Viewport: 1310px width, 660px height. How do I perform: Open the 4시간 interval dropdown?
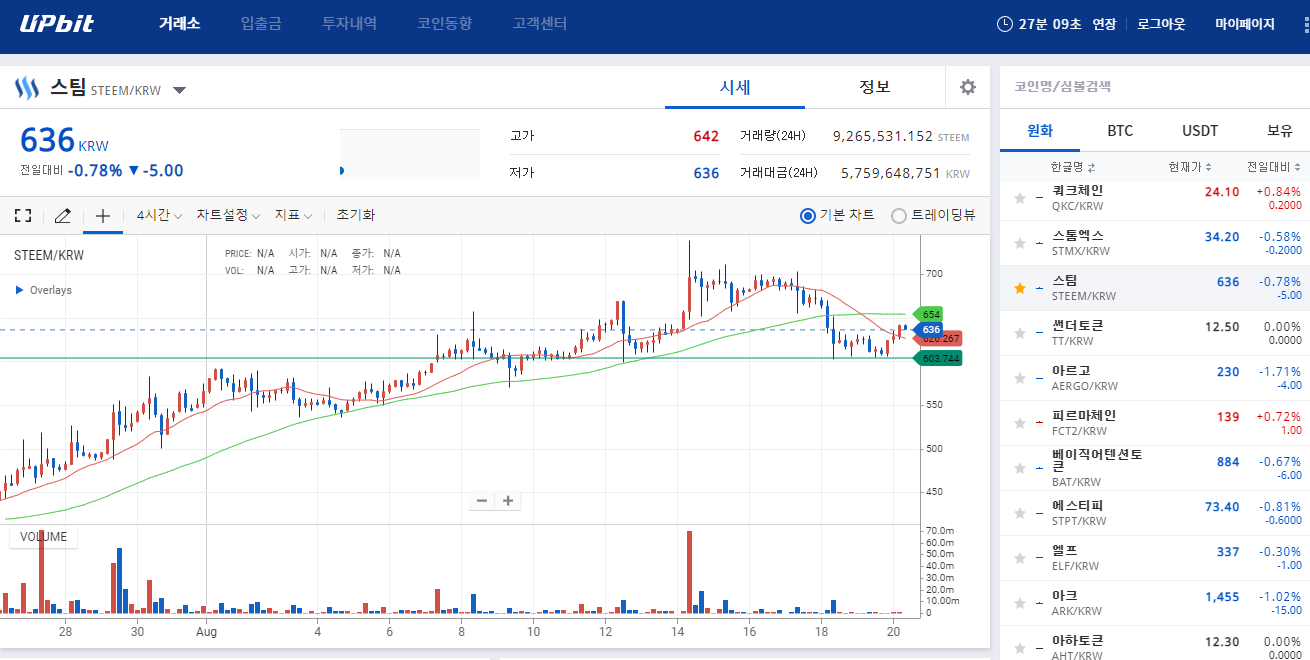(157, 215)
